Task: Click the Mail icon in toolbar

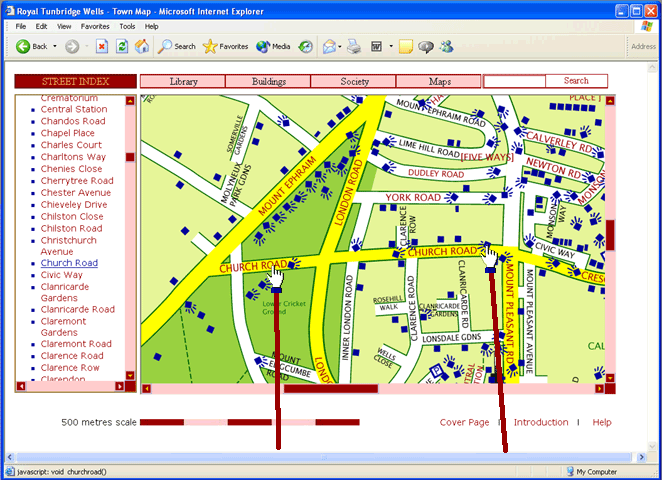Action: [x=330, y=46]
